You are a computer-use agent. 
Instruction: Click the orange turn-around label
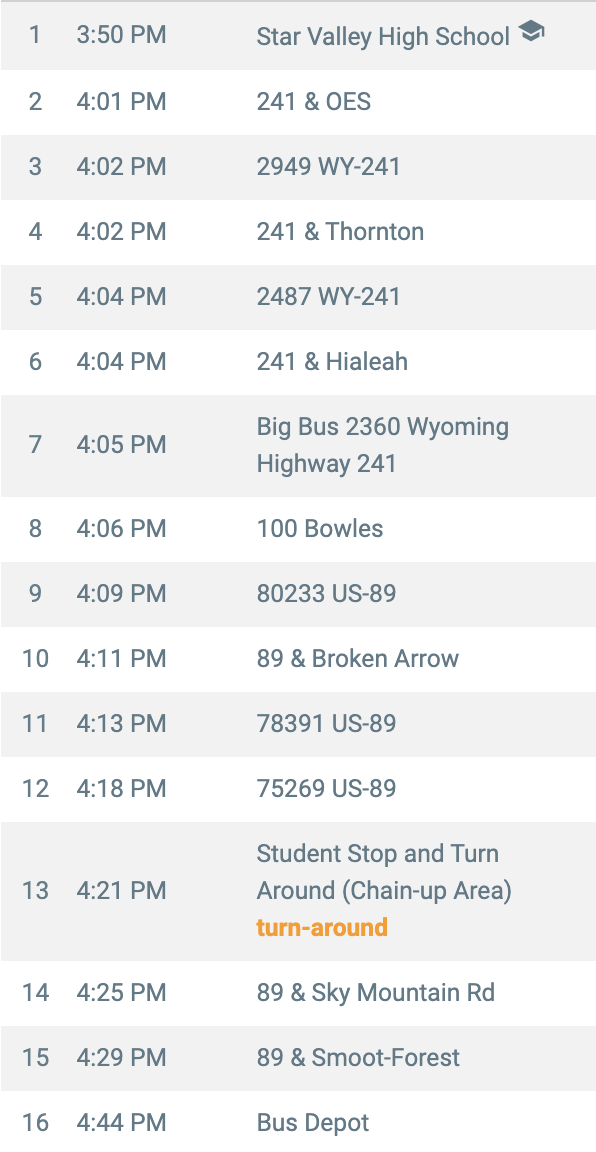(x=322, y=927)
